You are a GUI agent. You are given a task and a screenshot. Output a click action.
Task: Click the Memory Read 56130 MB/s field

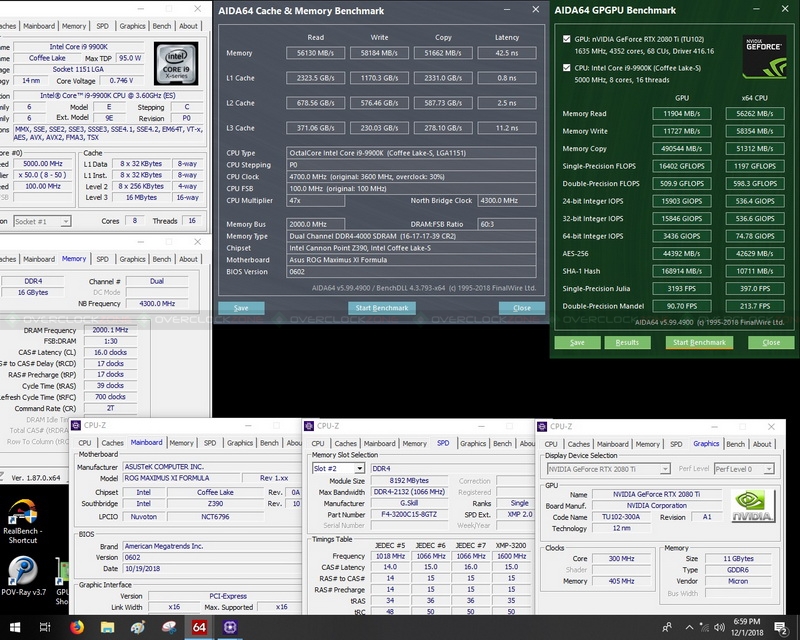315,53
